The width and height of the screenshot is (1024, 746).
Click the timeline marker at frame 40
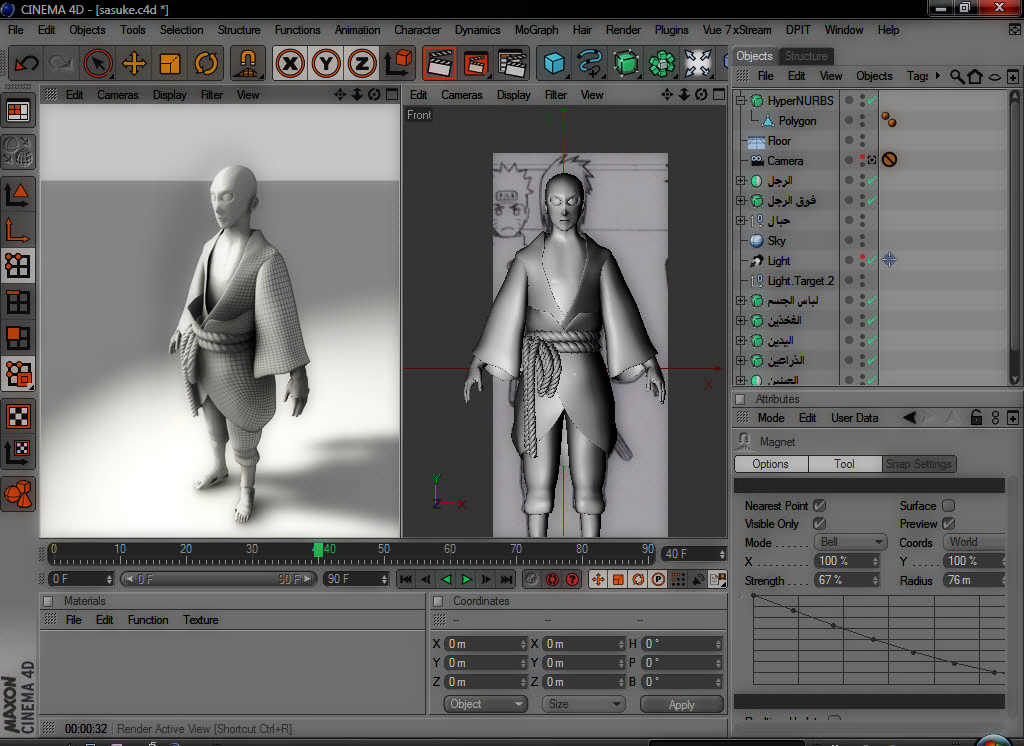(x=317, y=549)
